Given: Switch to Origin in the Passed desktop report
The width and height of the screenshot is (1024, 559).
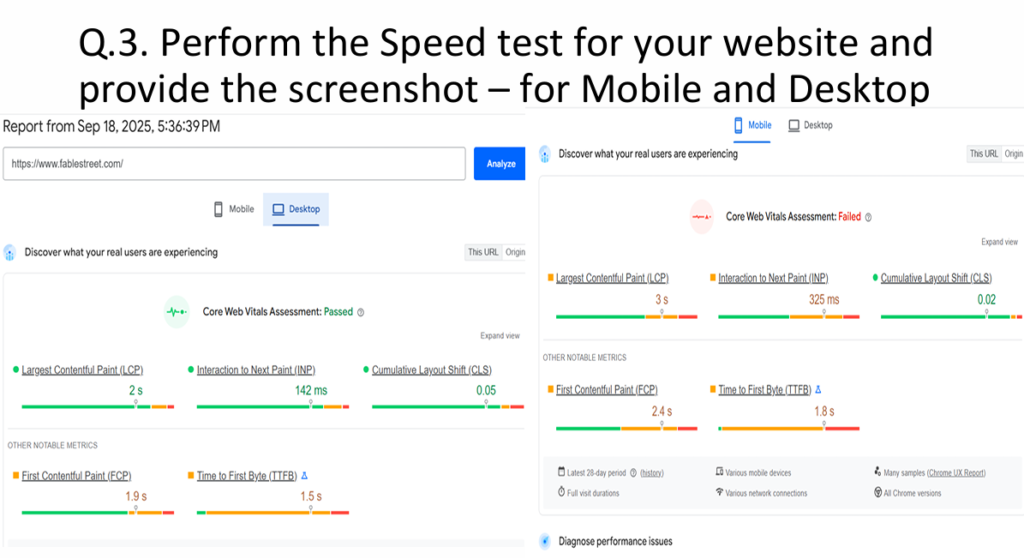Looking at the screenshot, I should click(515, 253).
